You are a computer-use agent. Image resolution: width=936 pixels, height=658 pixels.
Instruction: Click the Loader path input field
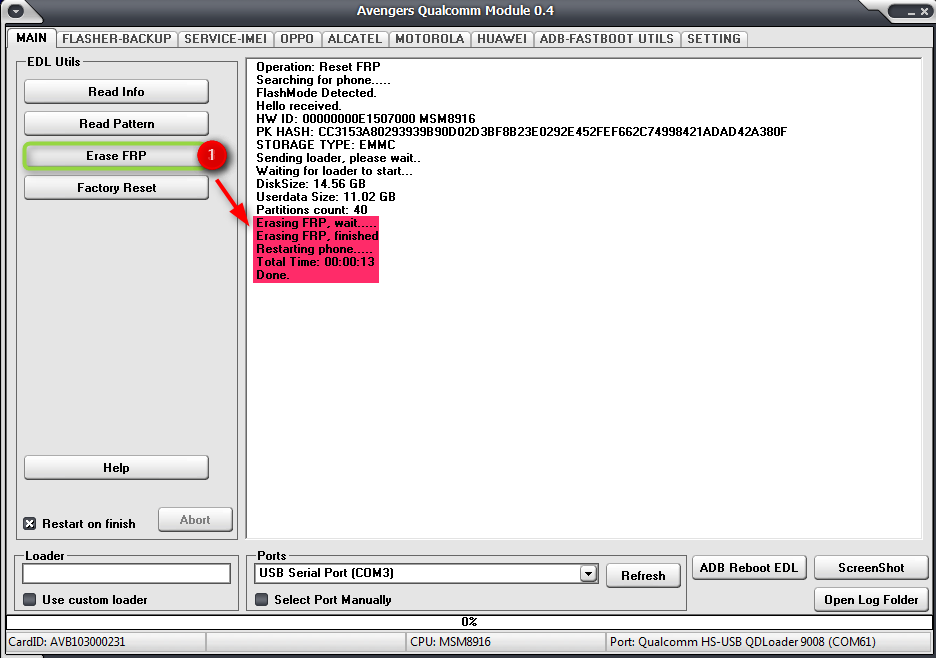coord(127,573)
